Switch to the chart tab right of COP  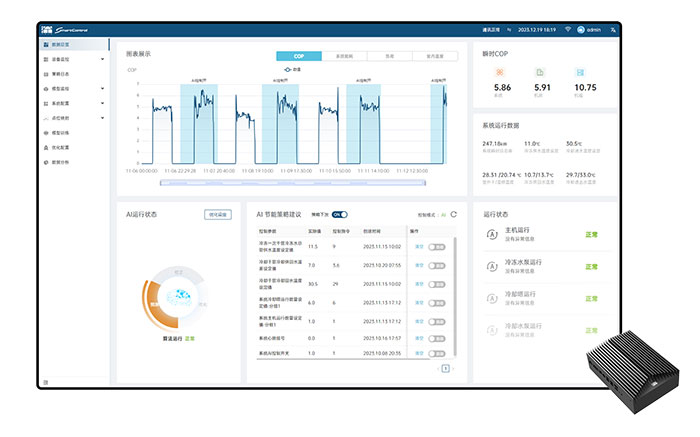coord(344,56)
